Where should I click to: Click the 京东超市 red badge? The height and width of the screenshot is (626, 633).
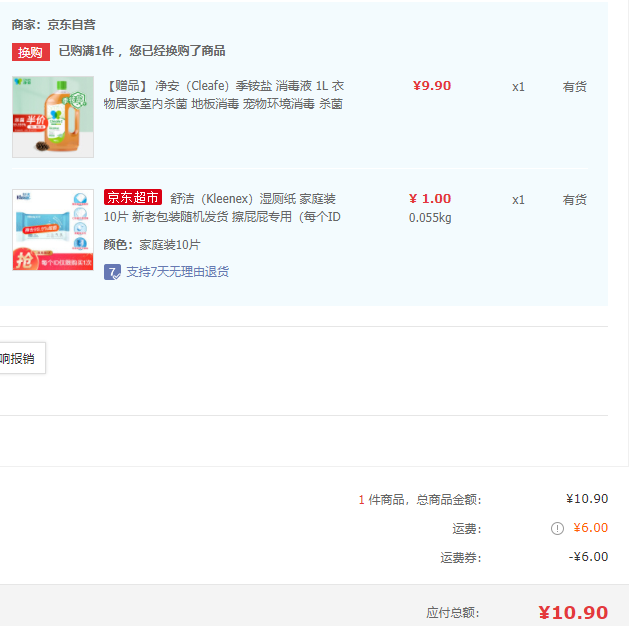[x=133, y=197]
